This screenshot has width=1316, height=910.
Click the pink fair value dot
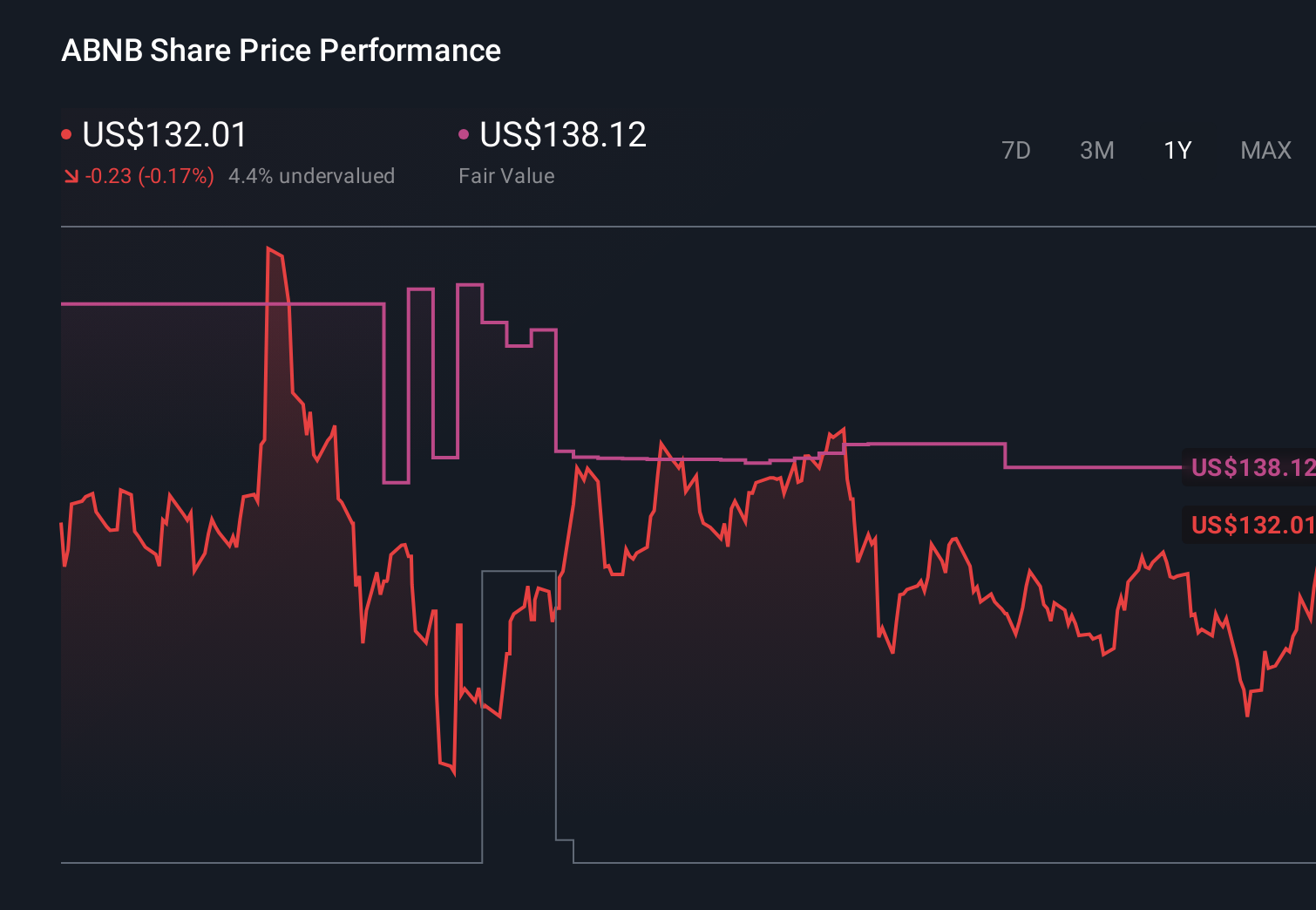[464, 134]
